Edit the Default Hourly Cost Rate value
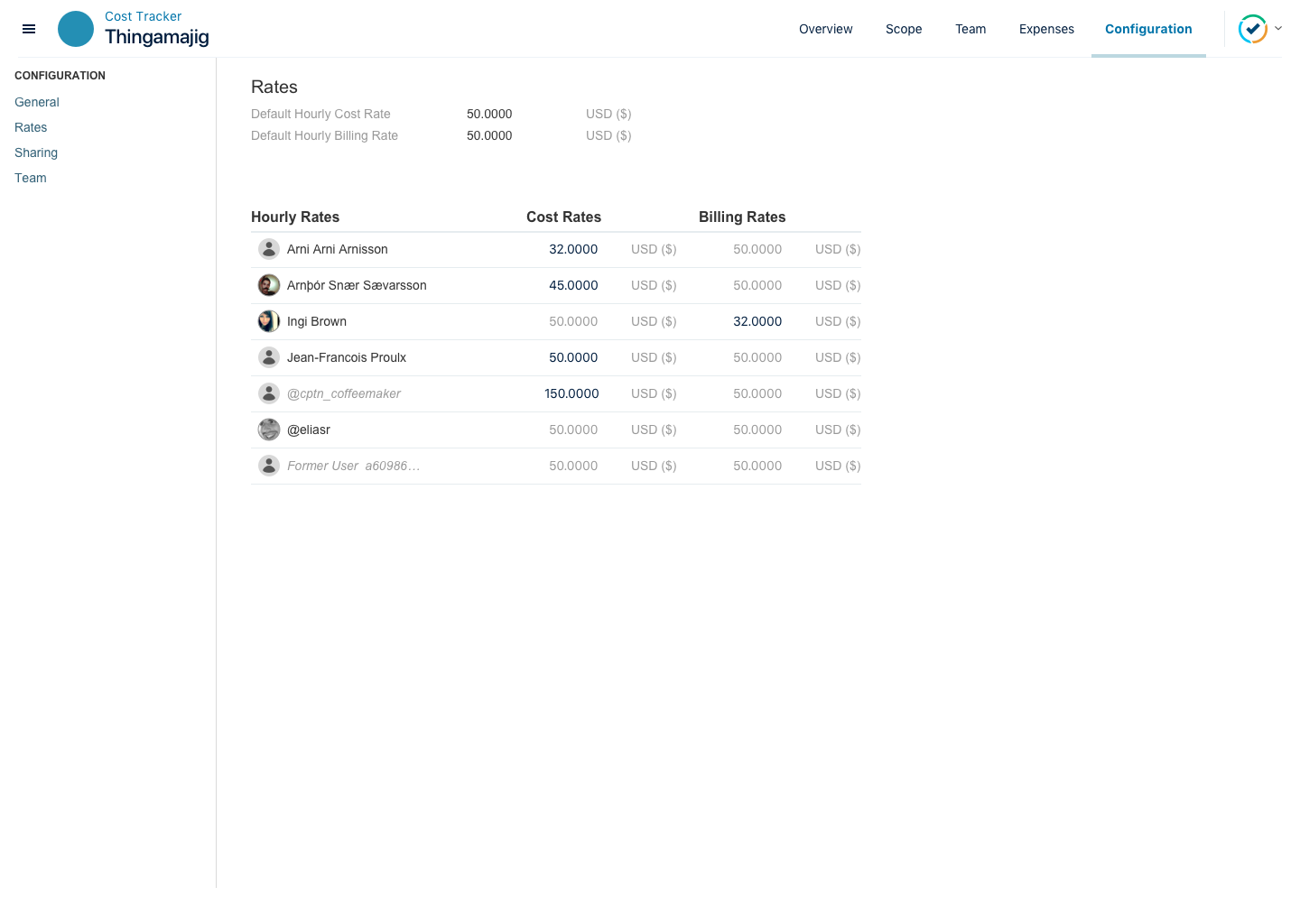The image size is (1300, 924). (489, 114)
